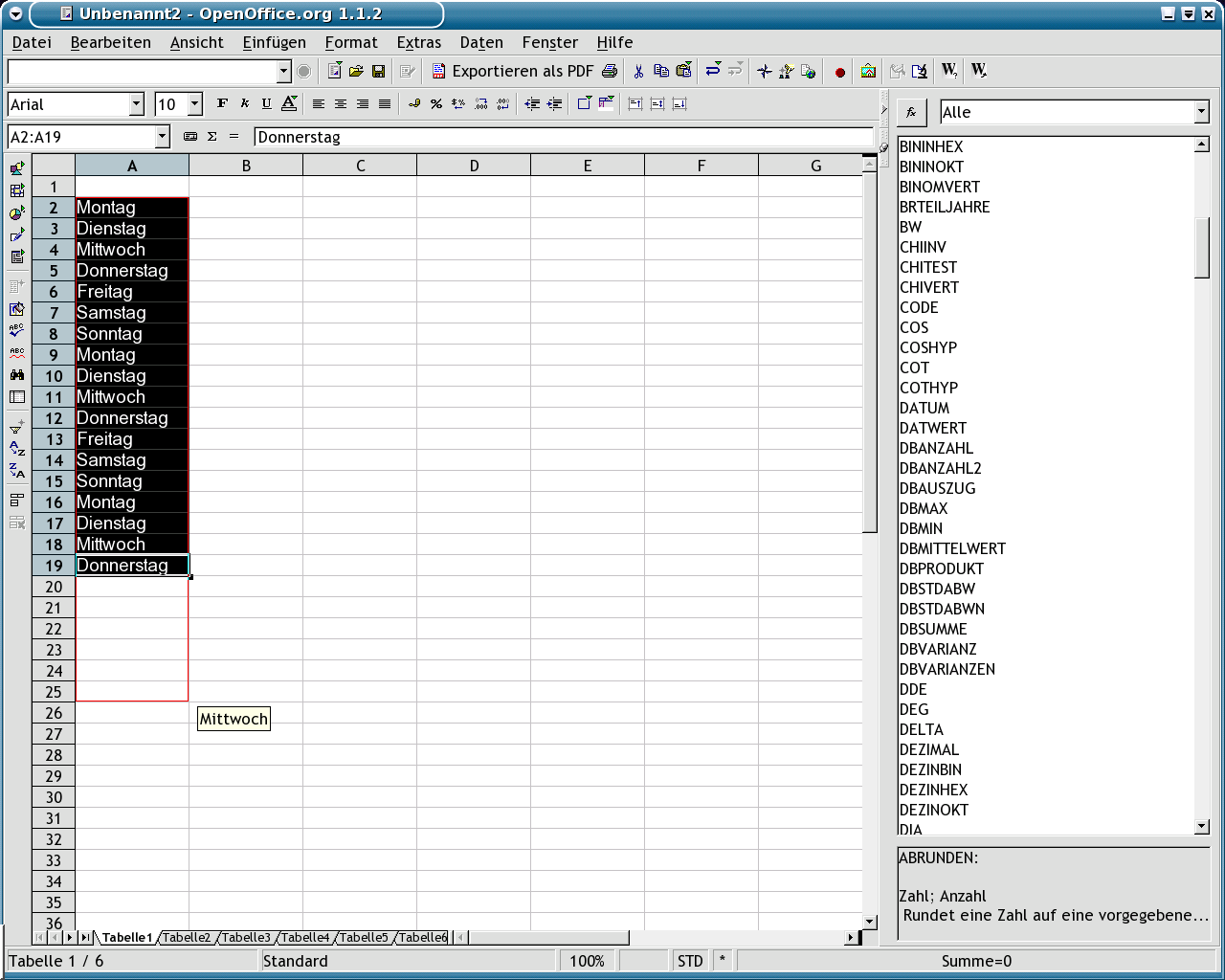Click the percent number format icon

[436, 104]
